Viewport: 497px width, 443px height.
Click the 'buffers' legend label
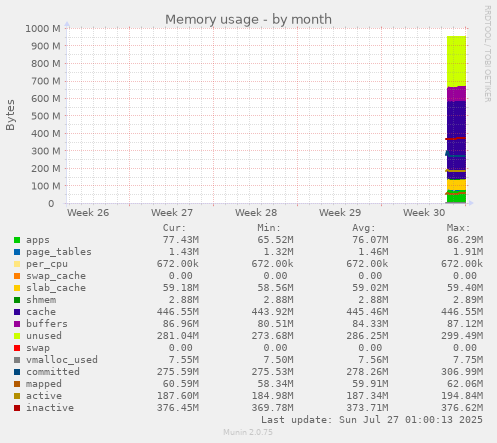(47, 324)
